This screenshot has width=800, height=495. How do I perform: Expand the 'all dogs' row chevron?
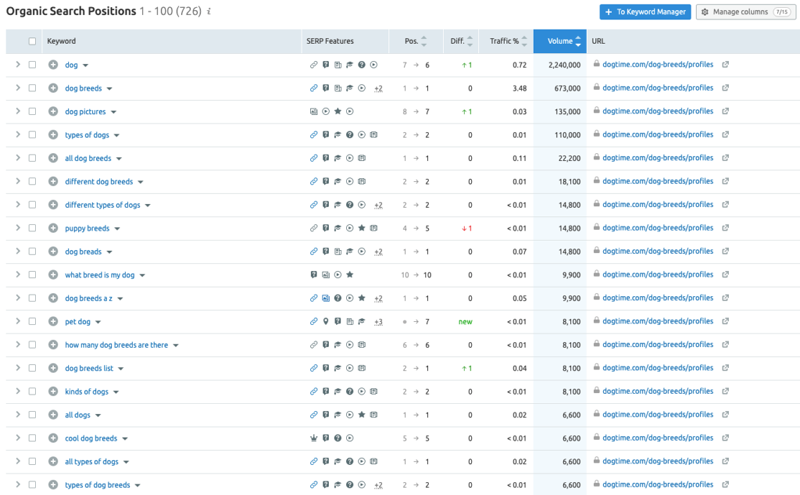(18, 414)
